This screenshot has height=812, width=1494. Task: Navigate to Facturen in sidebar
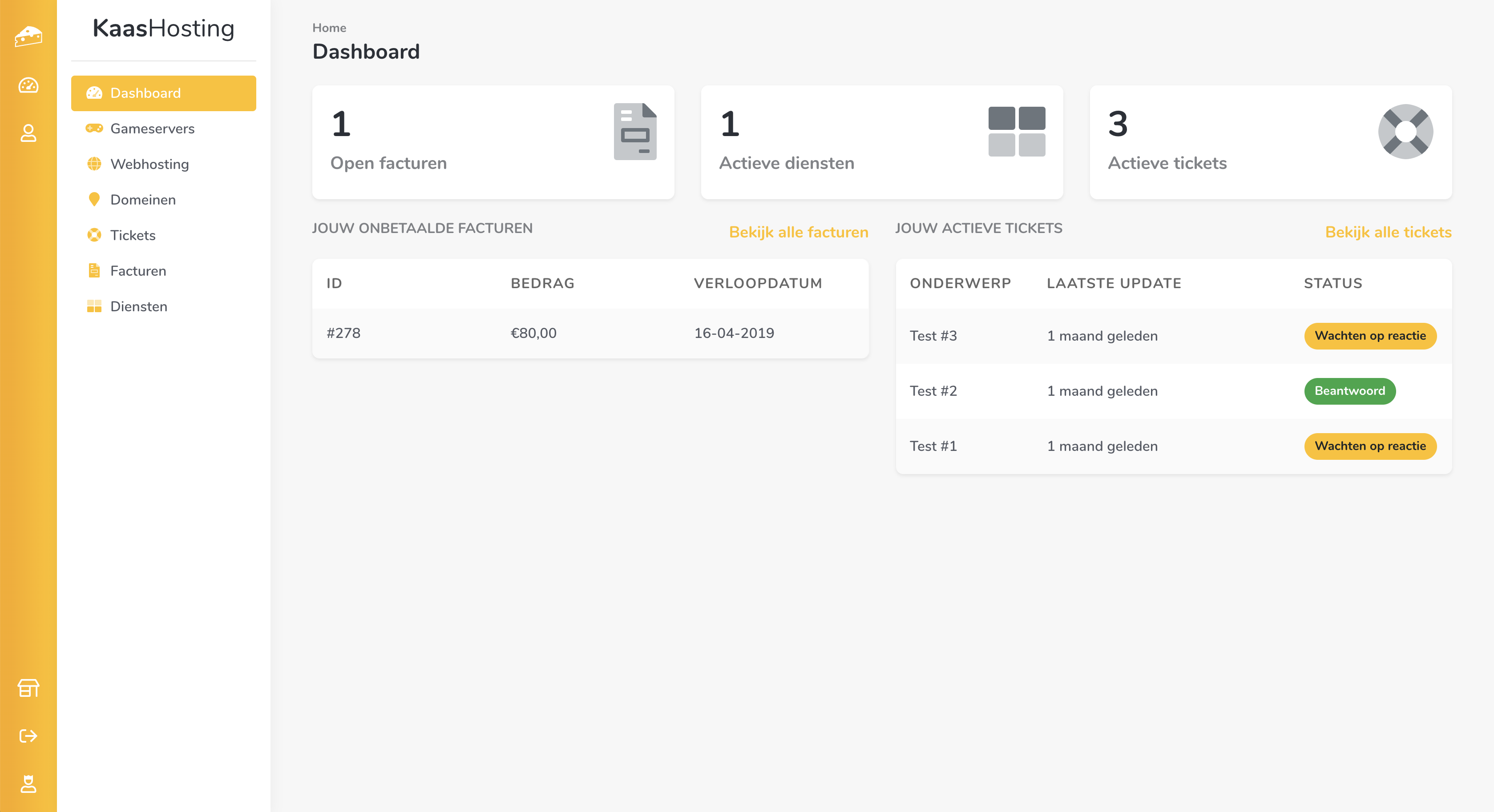[138, 271]
